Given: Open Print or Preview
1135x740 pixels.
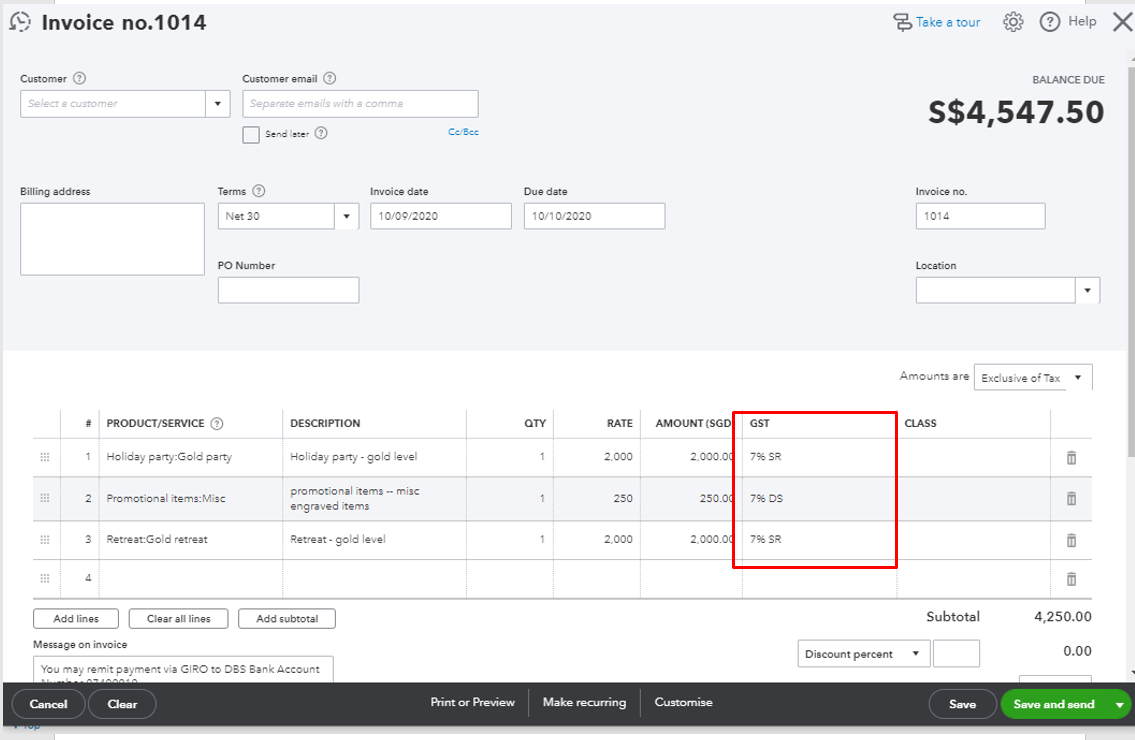Looking at the screenshot, I should [472, 703].
